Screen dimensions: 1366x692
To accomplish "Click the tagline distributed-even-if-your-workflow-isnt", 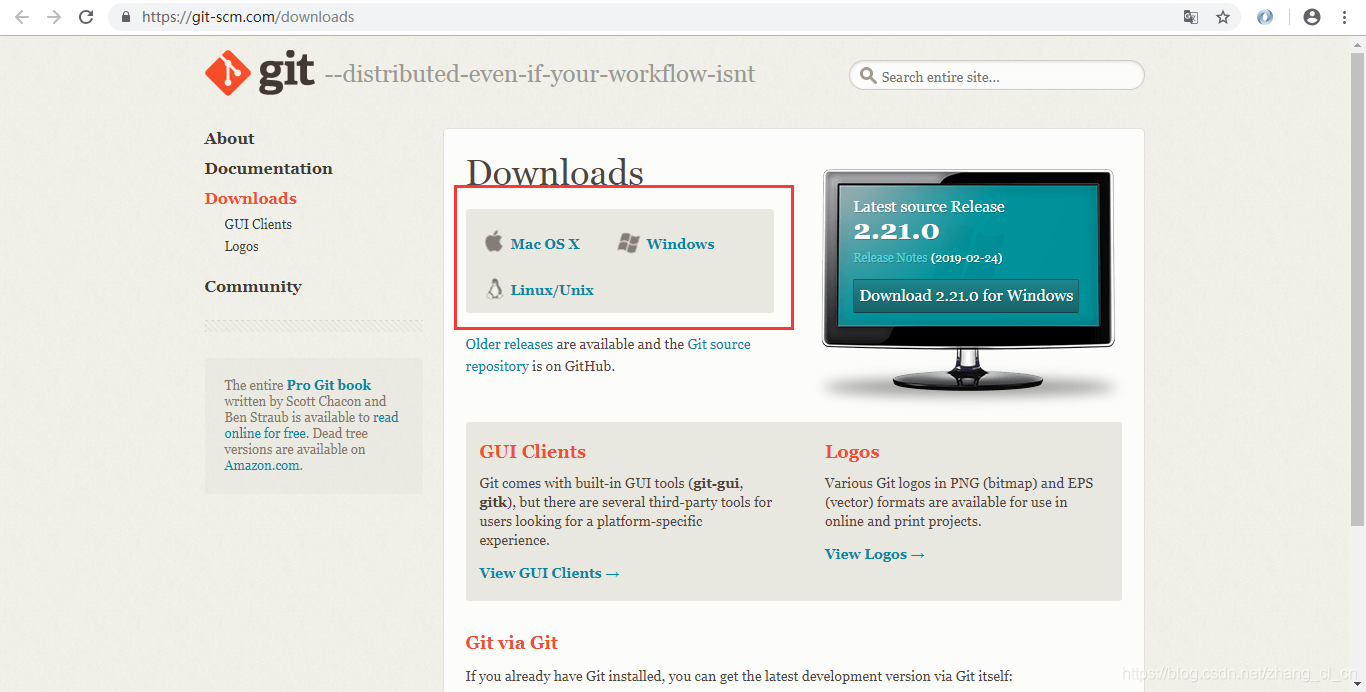I will pos(540,75).
